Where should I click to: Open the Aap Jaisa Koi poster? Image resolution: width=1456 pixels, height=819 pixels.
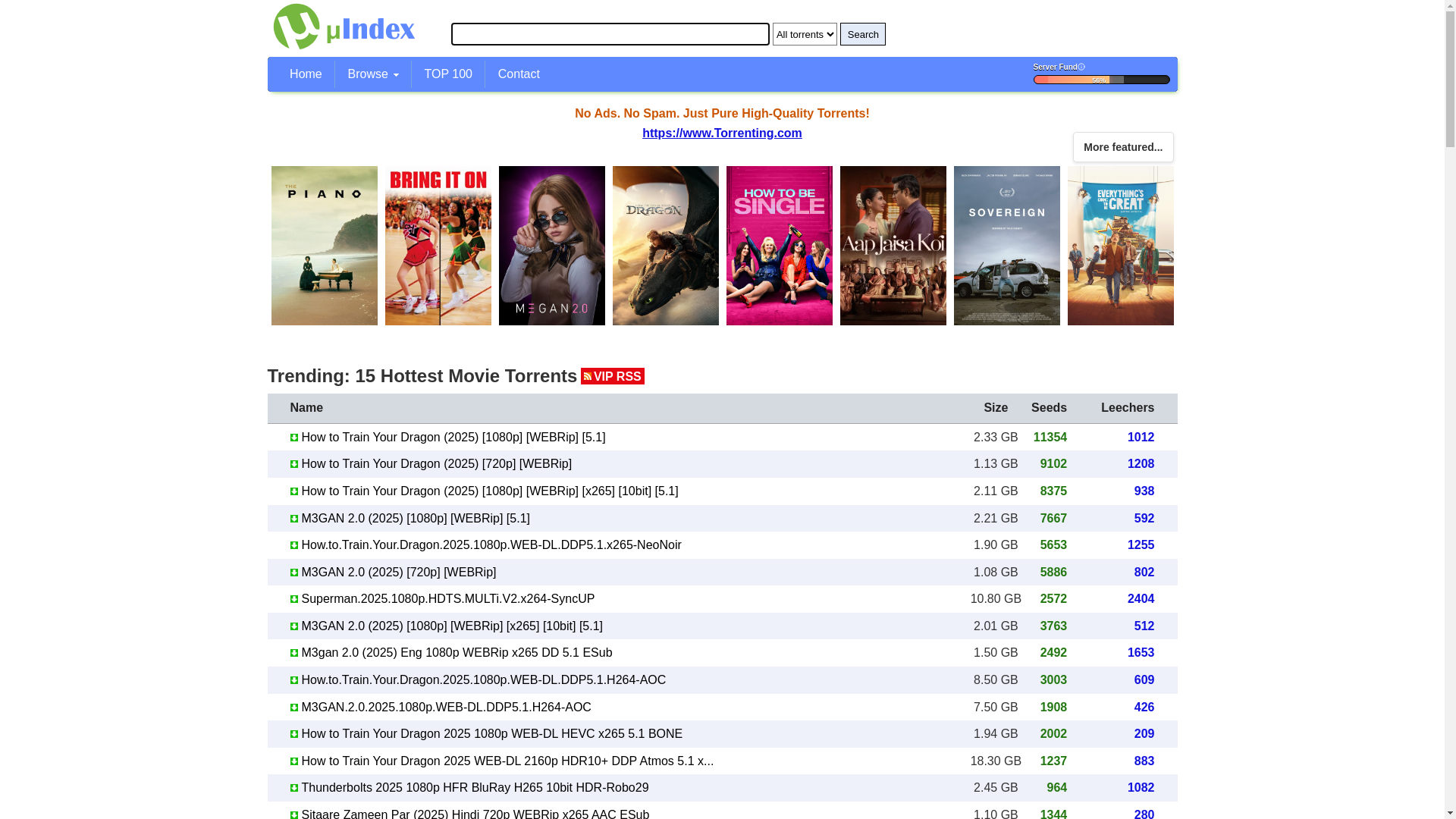coord(893,246)
